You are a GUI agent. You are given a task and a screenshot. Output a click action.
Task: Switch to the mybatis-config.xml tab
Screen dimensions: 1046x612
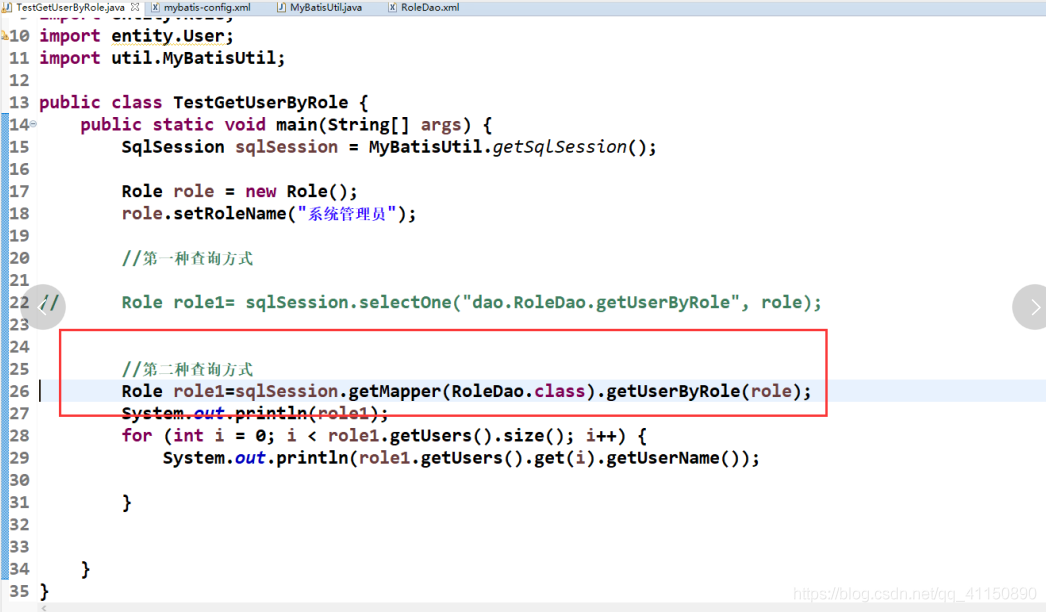(206, 7)
